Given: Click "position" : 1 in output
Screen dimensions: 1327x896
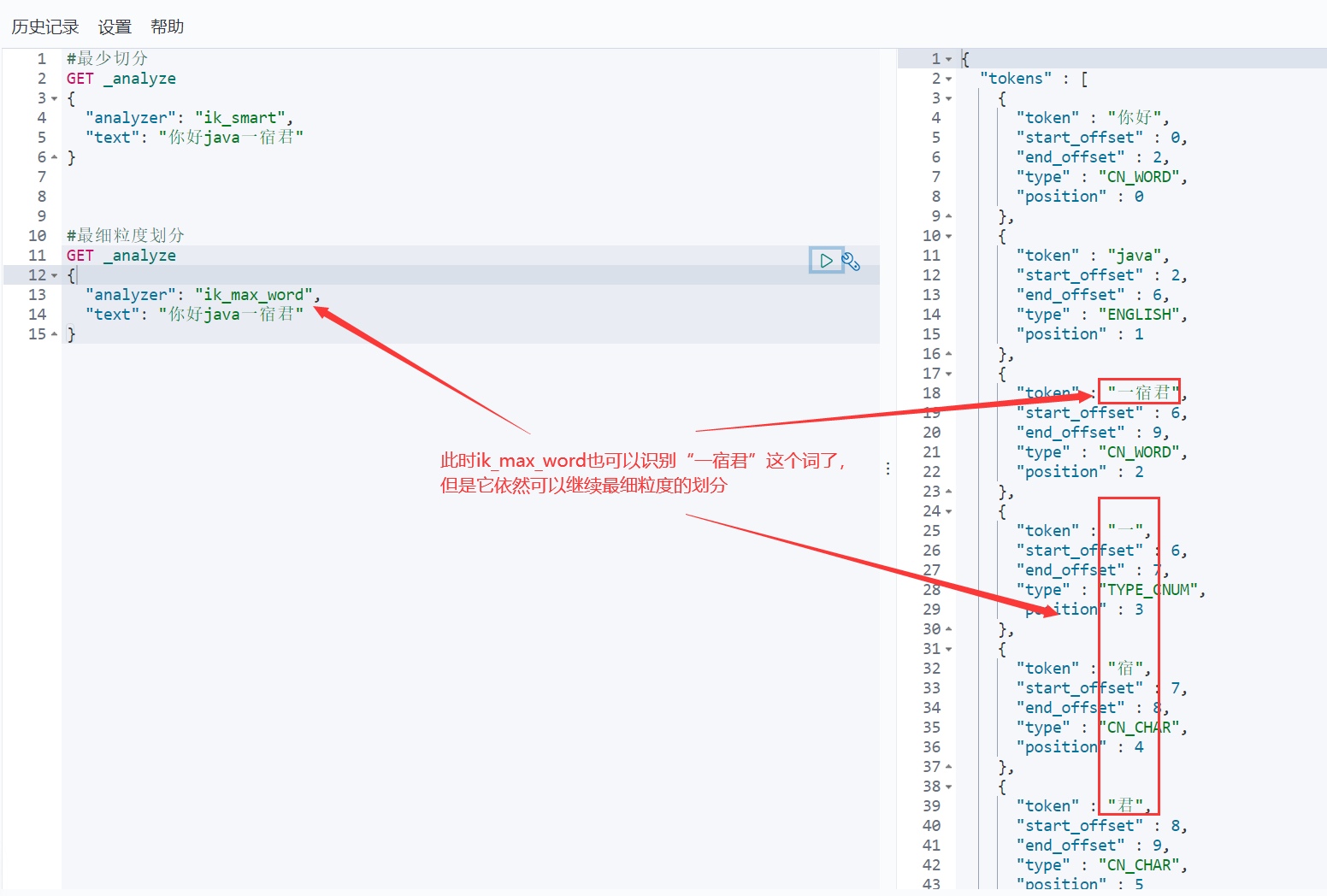Looking at the screenshot, I should (1080, 334).
